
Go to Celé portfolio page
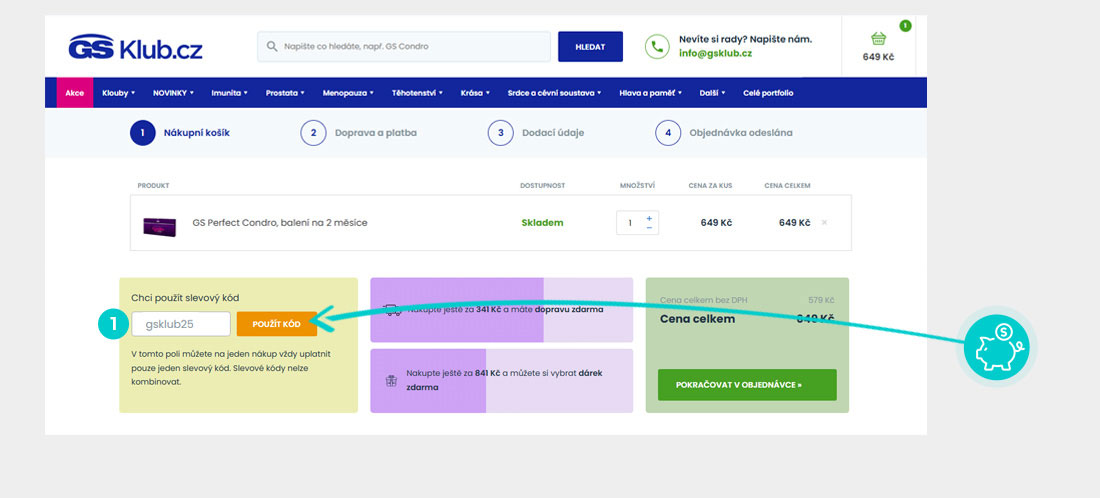(x=768, y=93)
